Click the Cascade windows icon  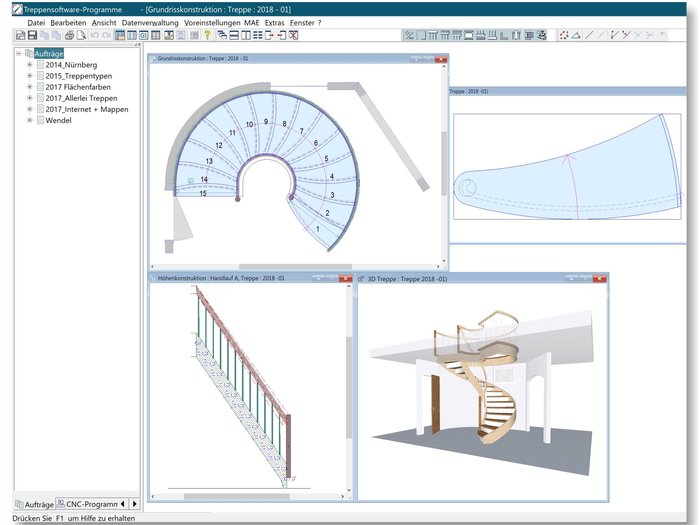pyautogui.click(x=222, y=35)
